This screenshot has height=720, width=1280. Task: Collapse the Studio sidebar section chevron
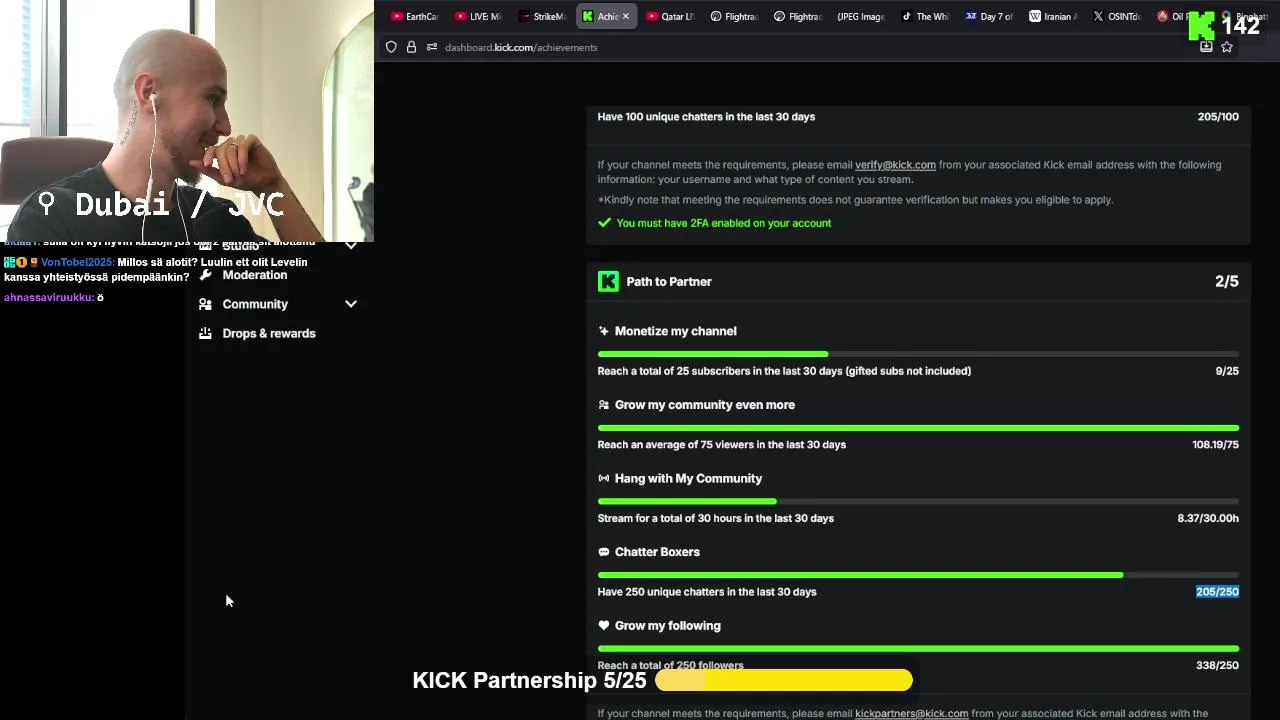[351, 245]
